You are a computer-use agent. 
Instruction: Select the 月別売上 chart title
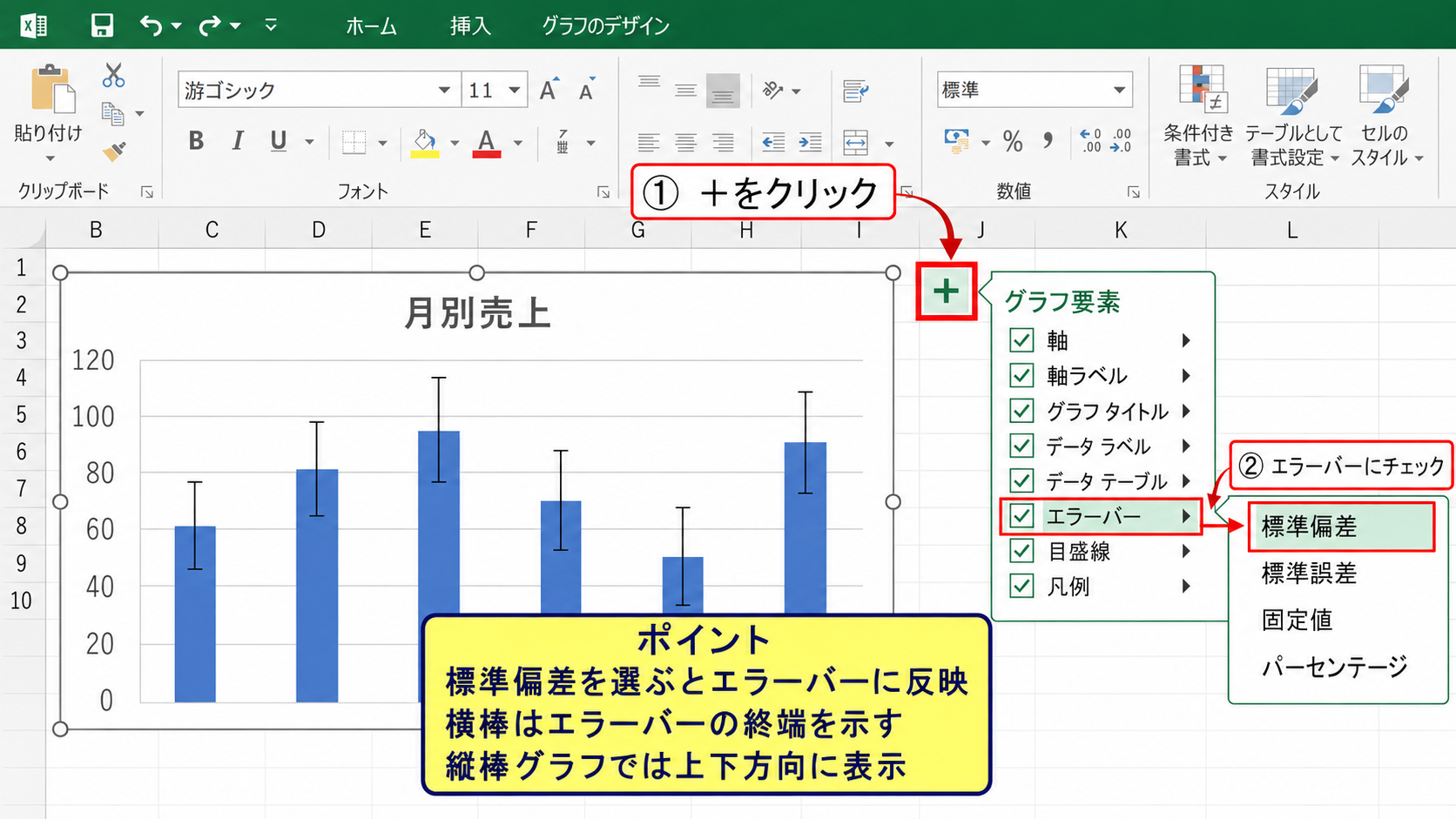tap(477, 312)
